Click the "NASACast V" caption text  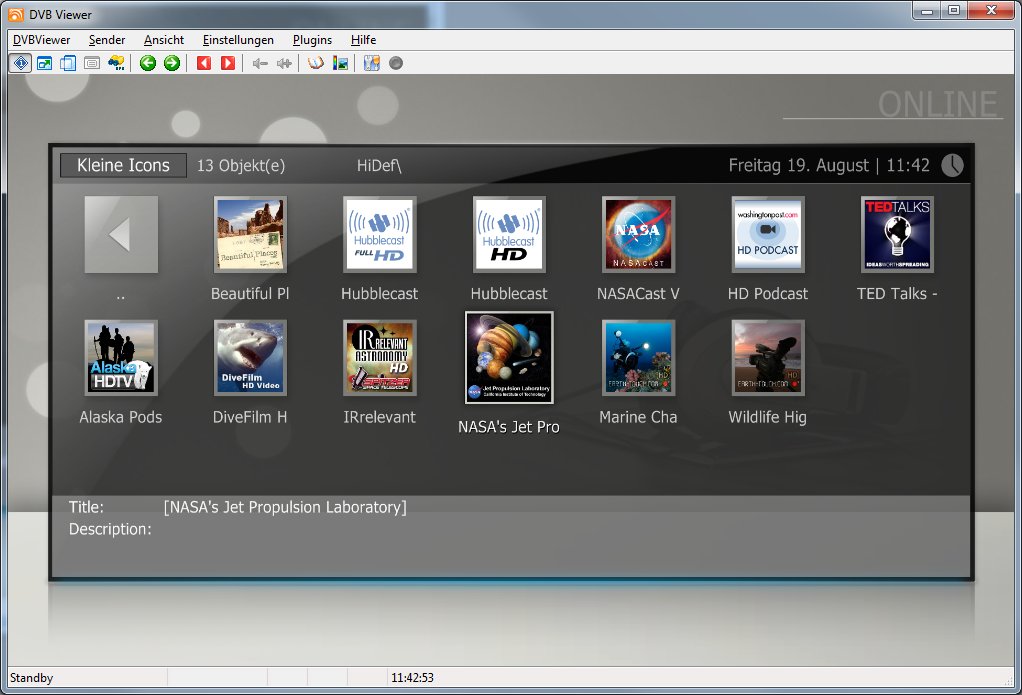638,294
